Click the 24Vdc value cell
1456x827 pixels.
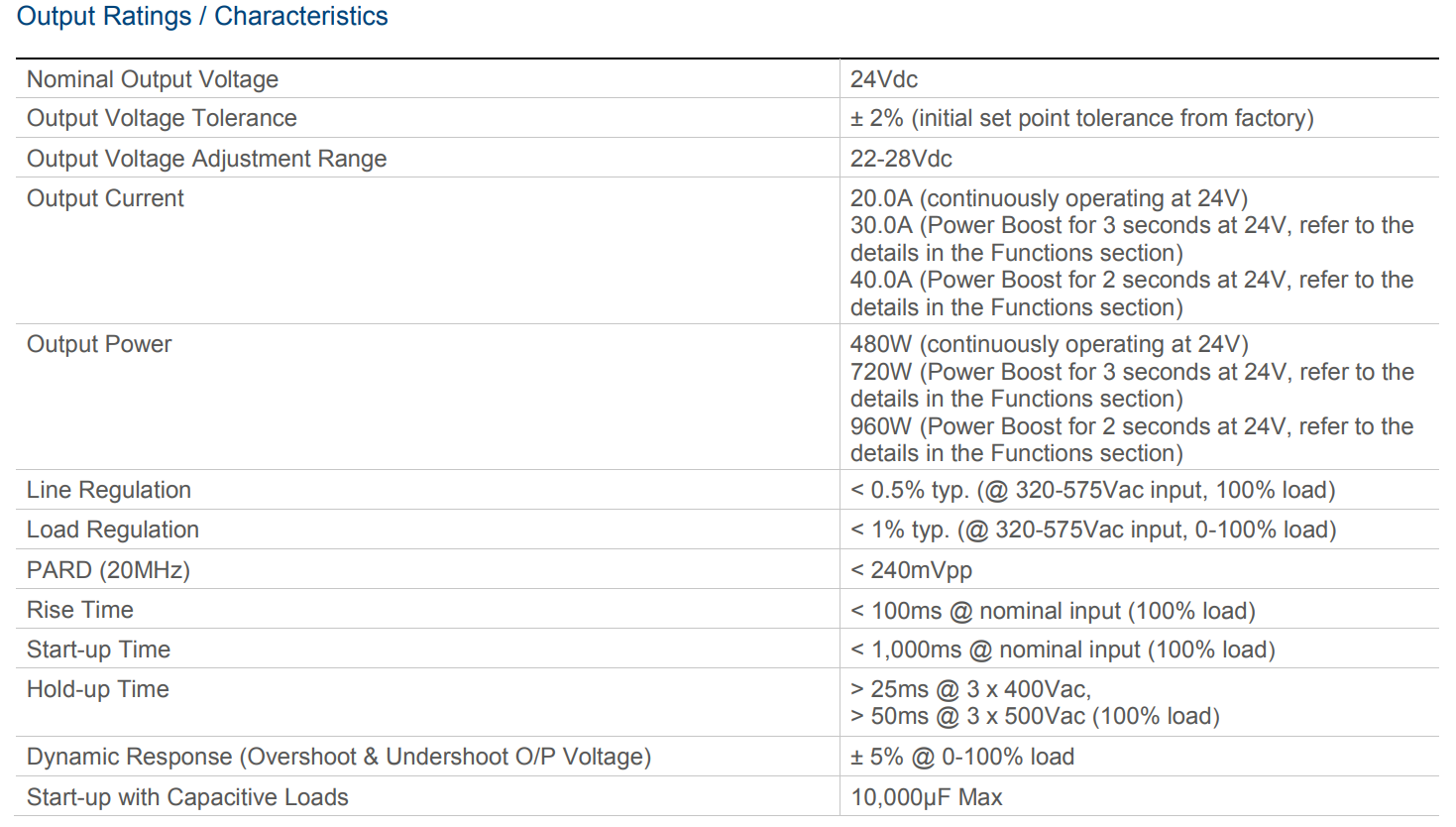pyautogui.click(x=884, y=79)
